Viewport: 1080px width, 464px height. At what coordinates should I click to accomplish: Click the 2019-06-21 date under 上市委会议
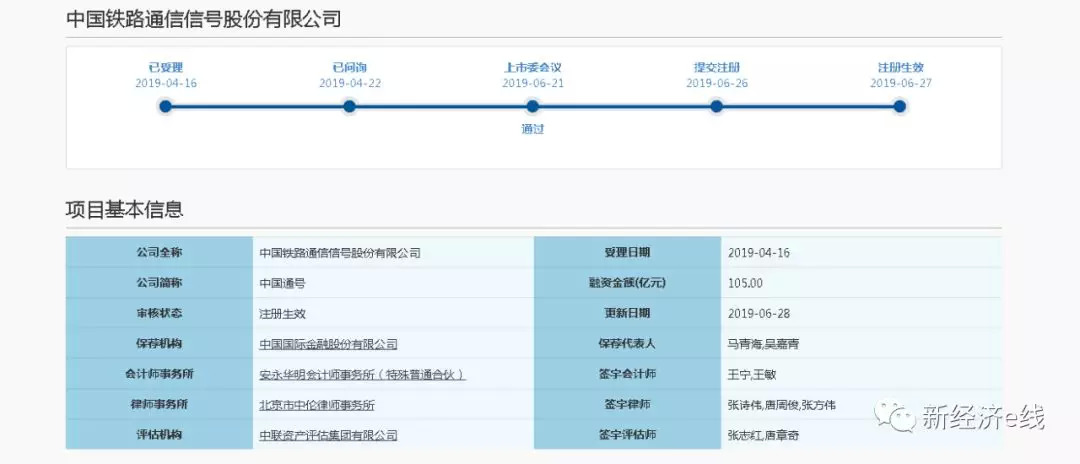coord(533,83)
